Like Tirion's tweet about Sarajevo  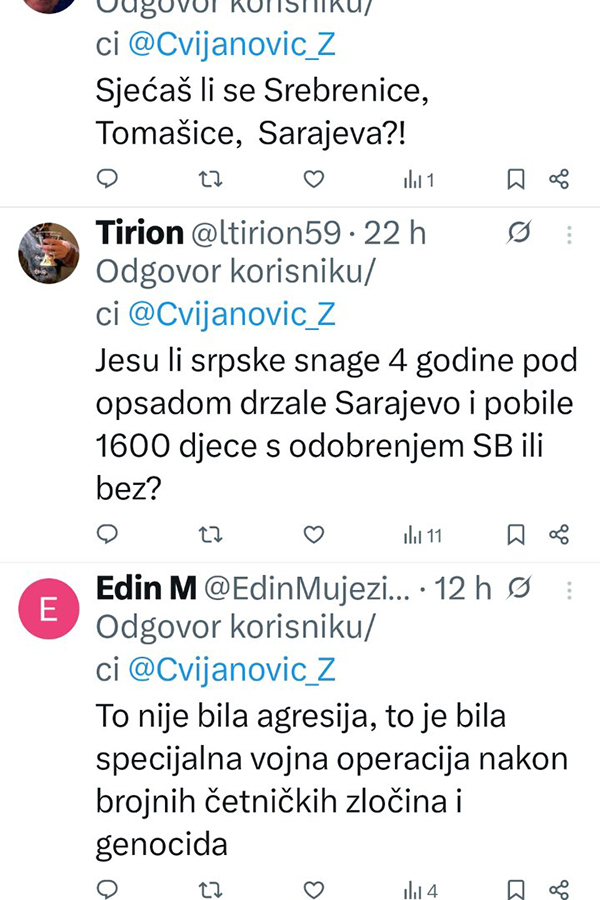coord(314,536)
